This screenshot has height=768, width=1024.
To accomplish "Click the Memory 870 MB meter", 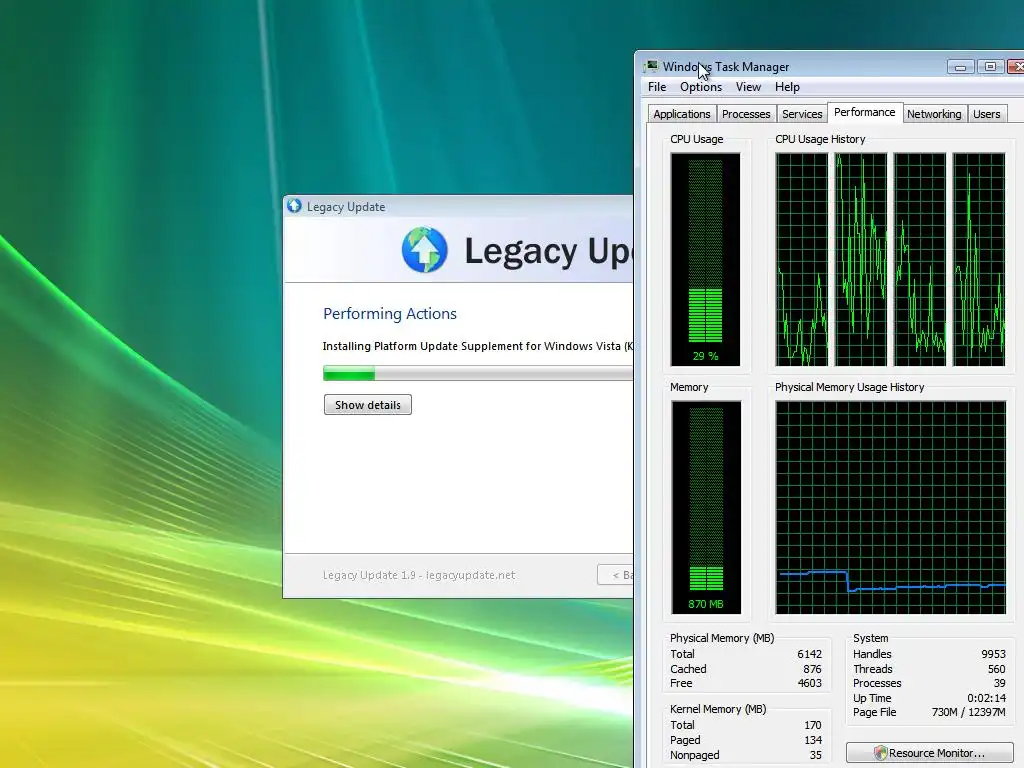I will (706, 507).
